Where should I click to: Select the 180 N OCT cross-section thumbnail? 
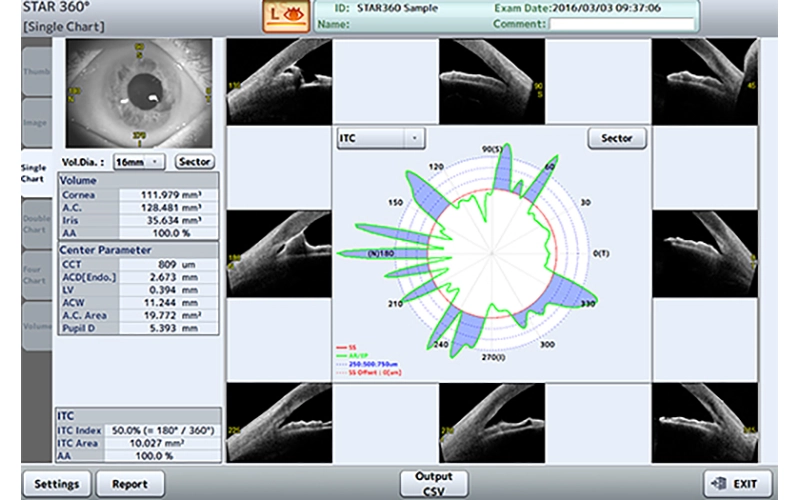coord(279,254)
